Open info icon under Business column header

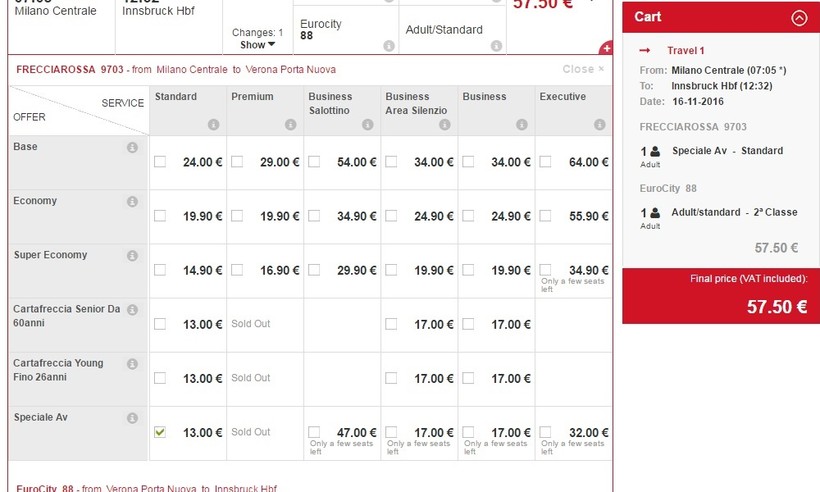click(x=522, y=124)
